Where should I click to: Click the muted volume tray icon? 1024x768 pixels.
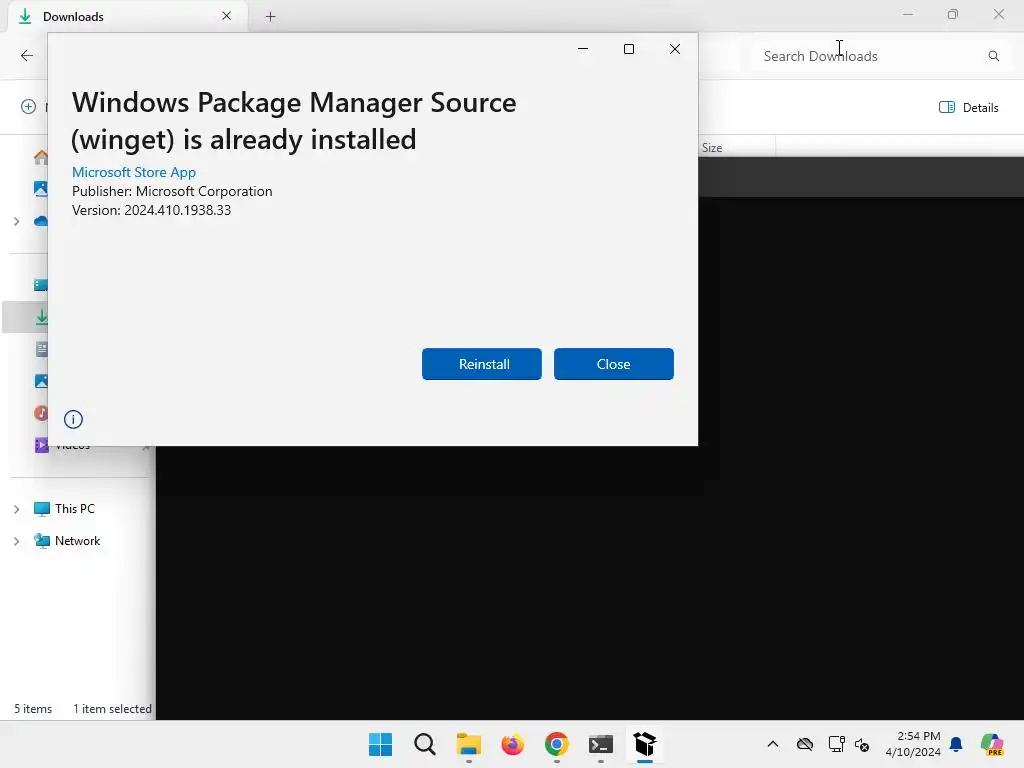click(x=862, y=744)
